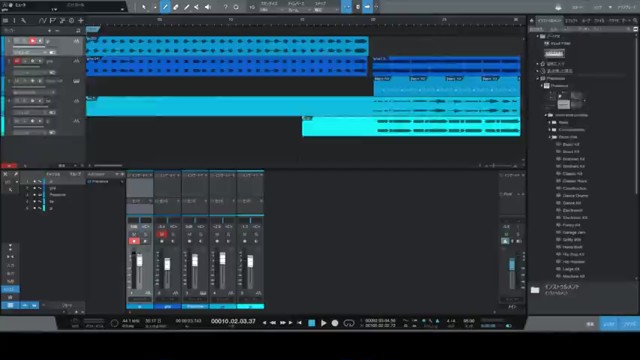Click the active Instruments button in mixer sidebar
Viewport: 640px width, 360px height.
(x=10, y=289)
